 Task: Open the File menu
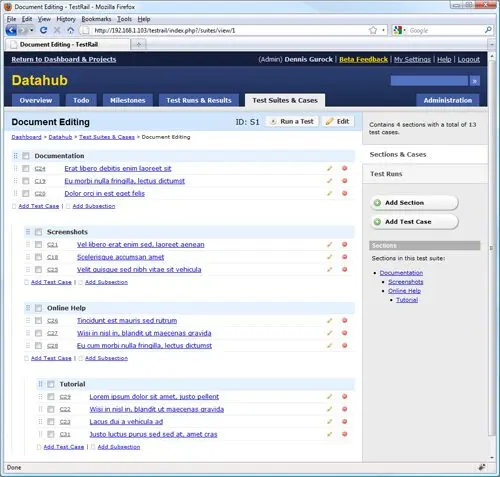pyautogui.click(x=11, y=19)
